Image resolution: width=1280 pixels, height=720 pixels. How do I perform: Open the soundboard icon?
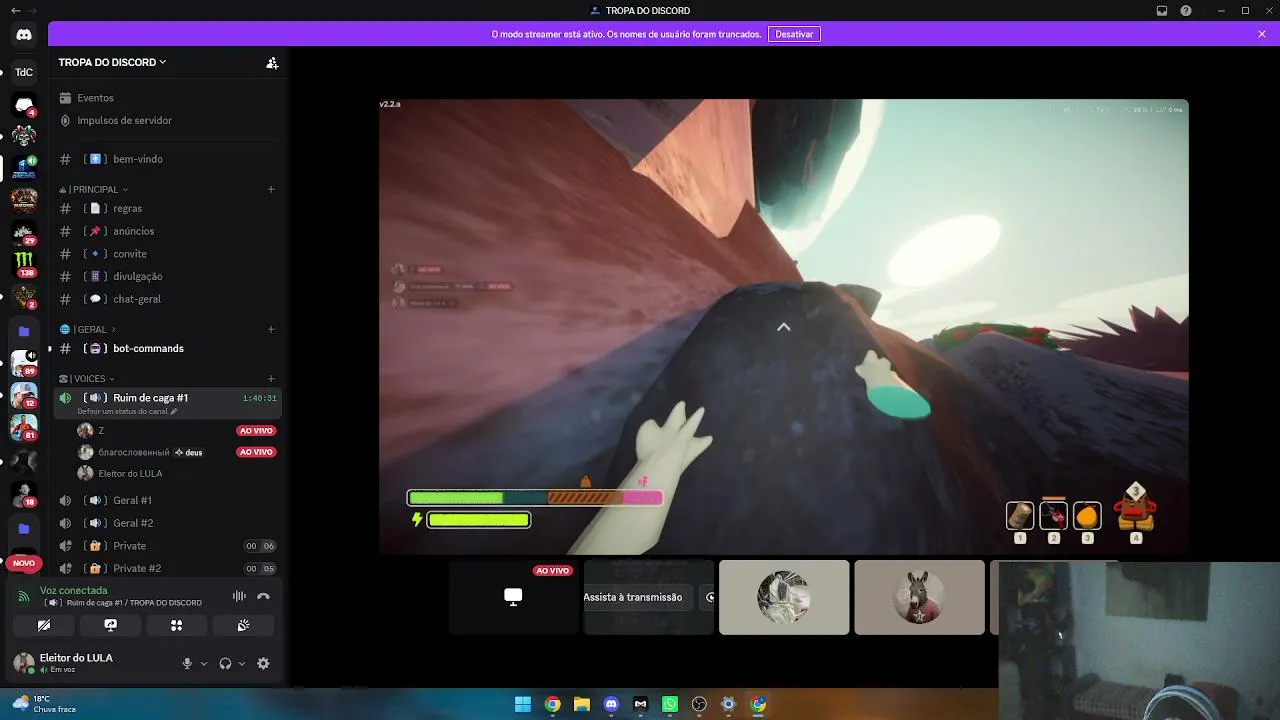pos(243,625)
